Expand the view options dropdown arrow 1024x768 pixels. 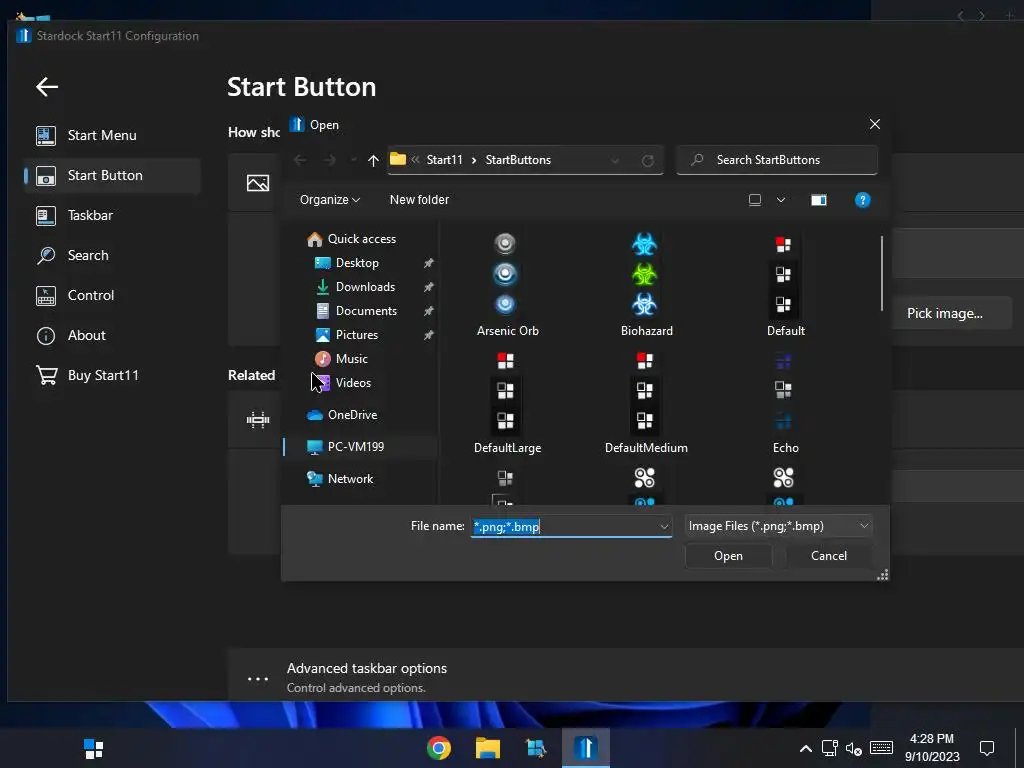tap(780, 200)
